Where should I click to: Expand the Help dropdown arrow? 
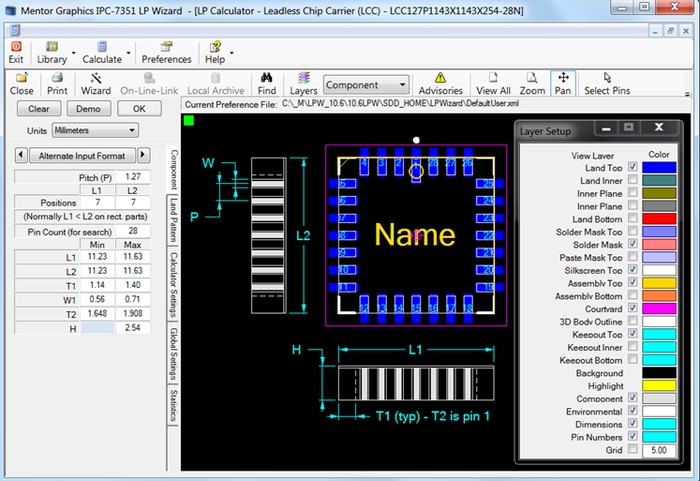232,53
